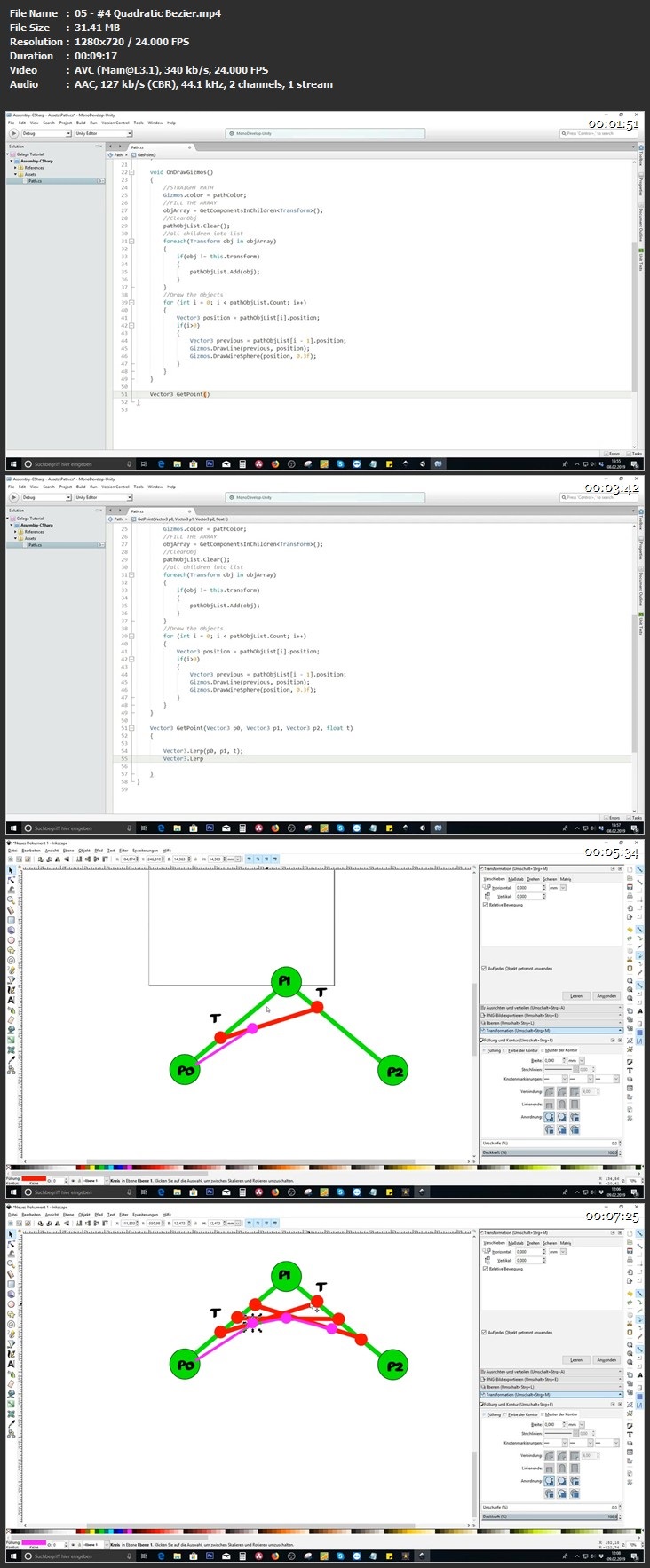Expand 'Ausrichten und verteilen' panel in 00:05:34 frame
Viewport: 650px width, 1568px height.
coord(551,1008)
